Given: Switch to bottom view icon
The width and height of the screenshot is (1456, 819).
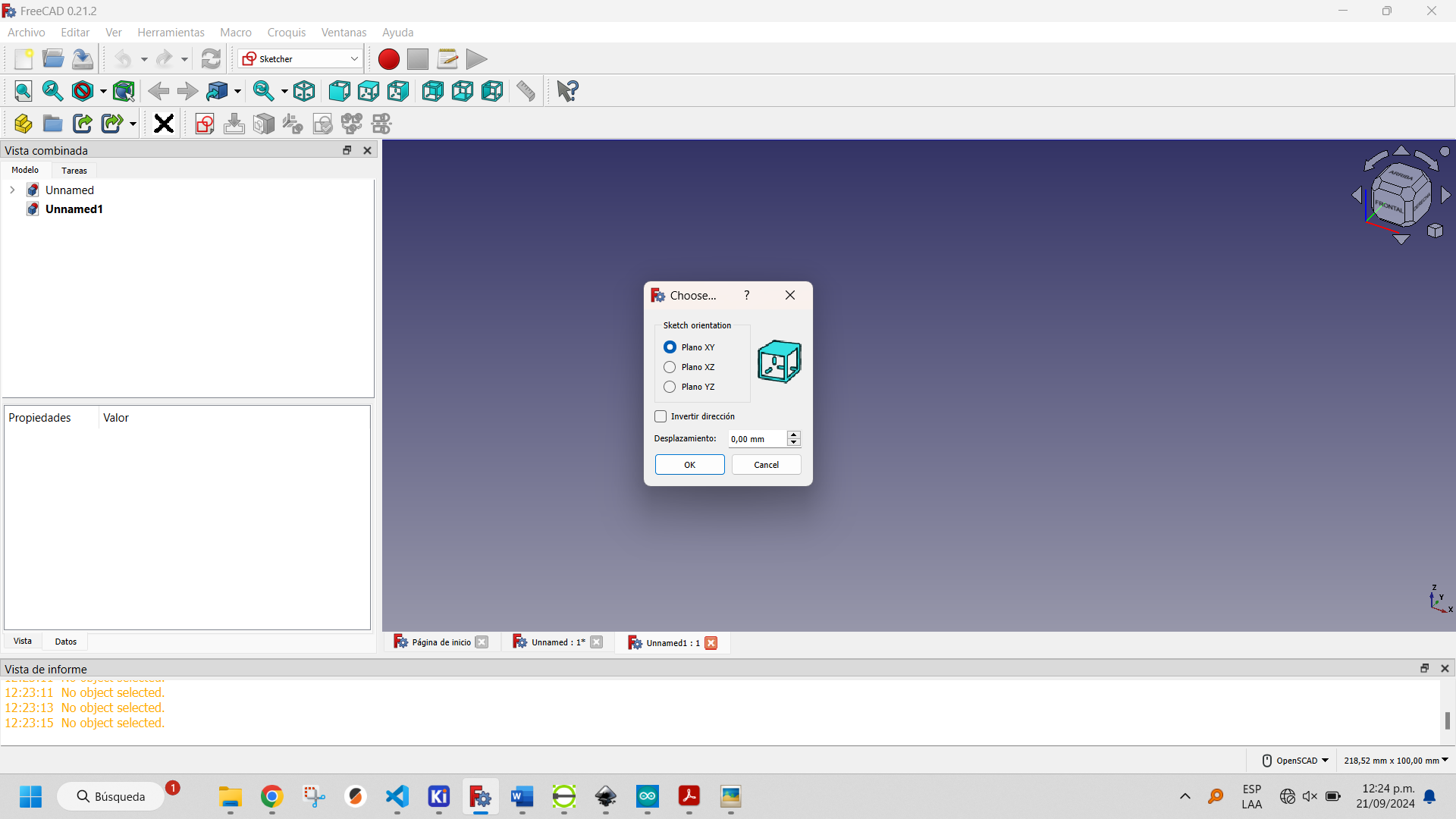Looking at the screenshot, I should tap(463, 92).
